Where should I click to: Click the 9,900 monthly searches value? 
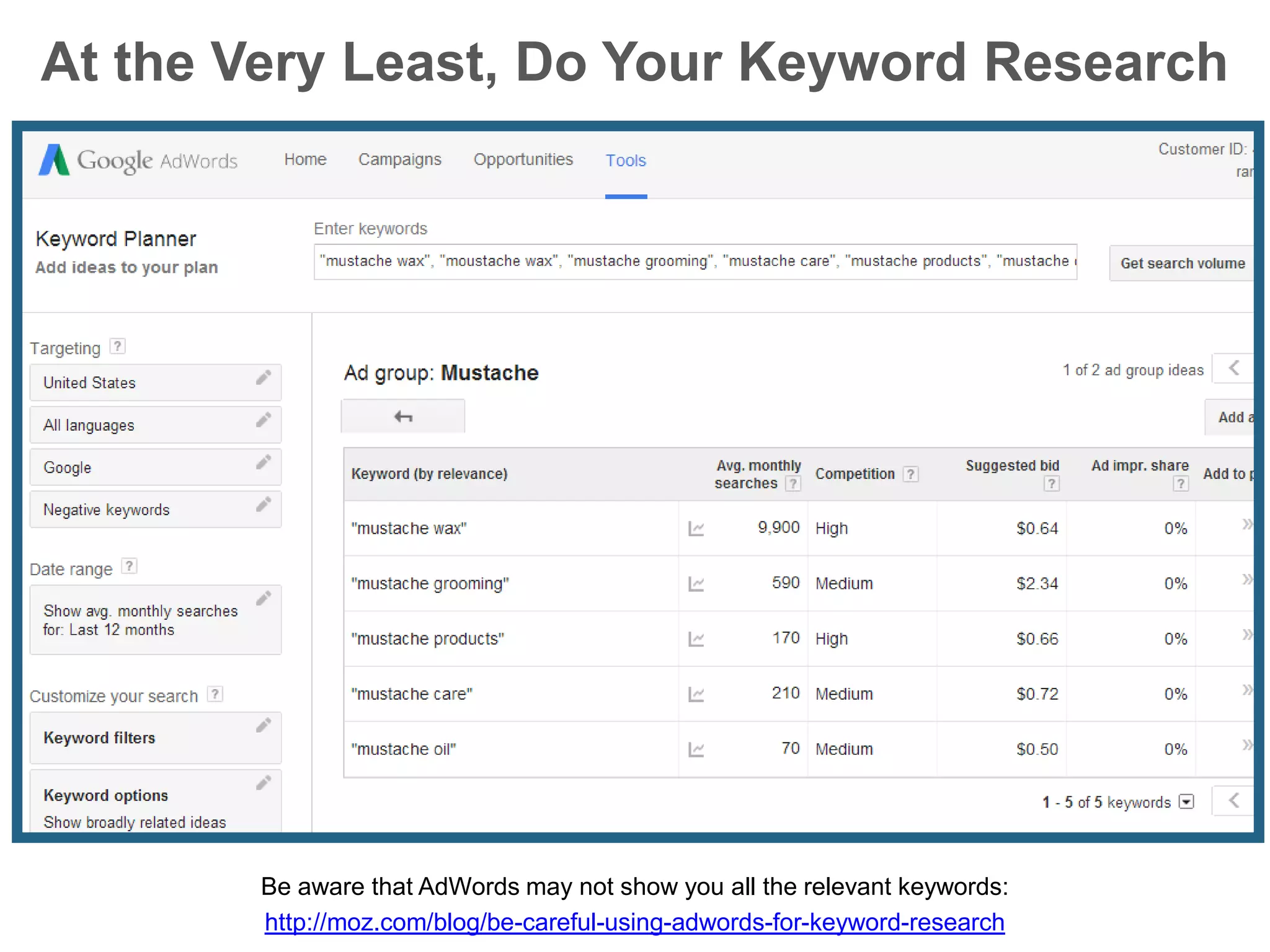tap(778, 527)
